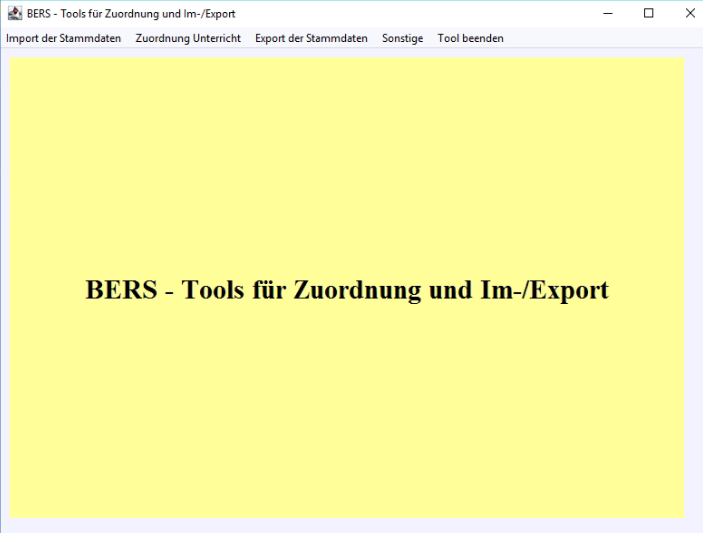Open the Import der Stammdaten menu
The height and width of the screenshot is (533, 703).
click(x=63, y=38)
